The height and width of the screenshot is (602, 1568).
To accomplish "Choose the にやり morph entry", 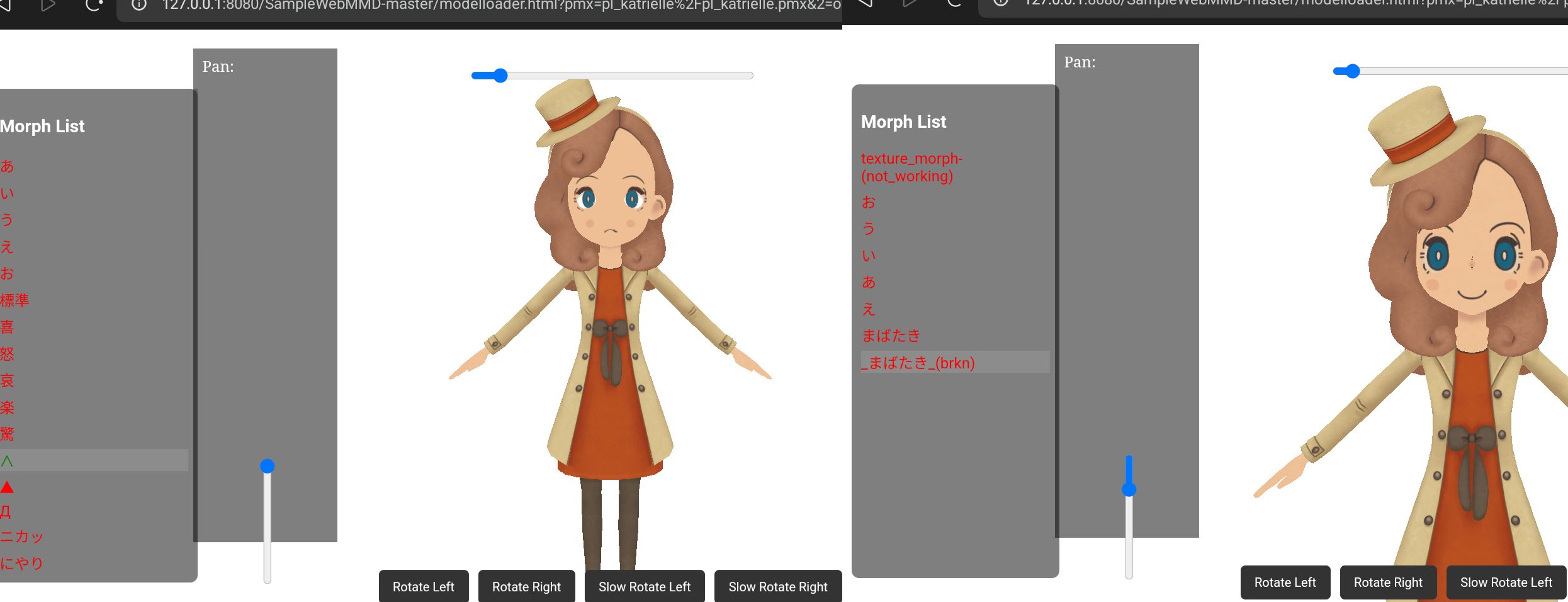I will point(22,563).
